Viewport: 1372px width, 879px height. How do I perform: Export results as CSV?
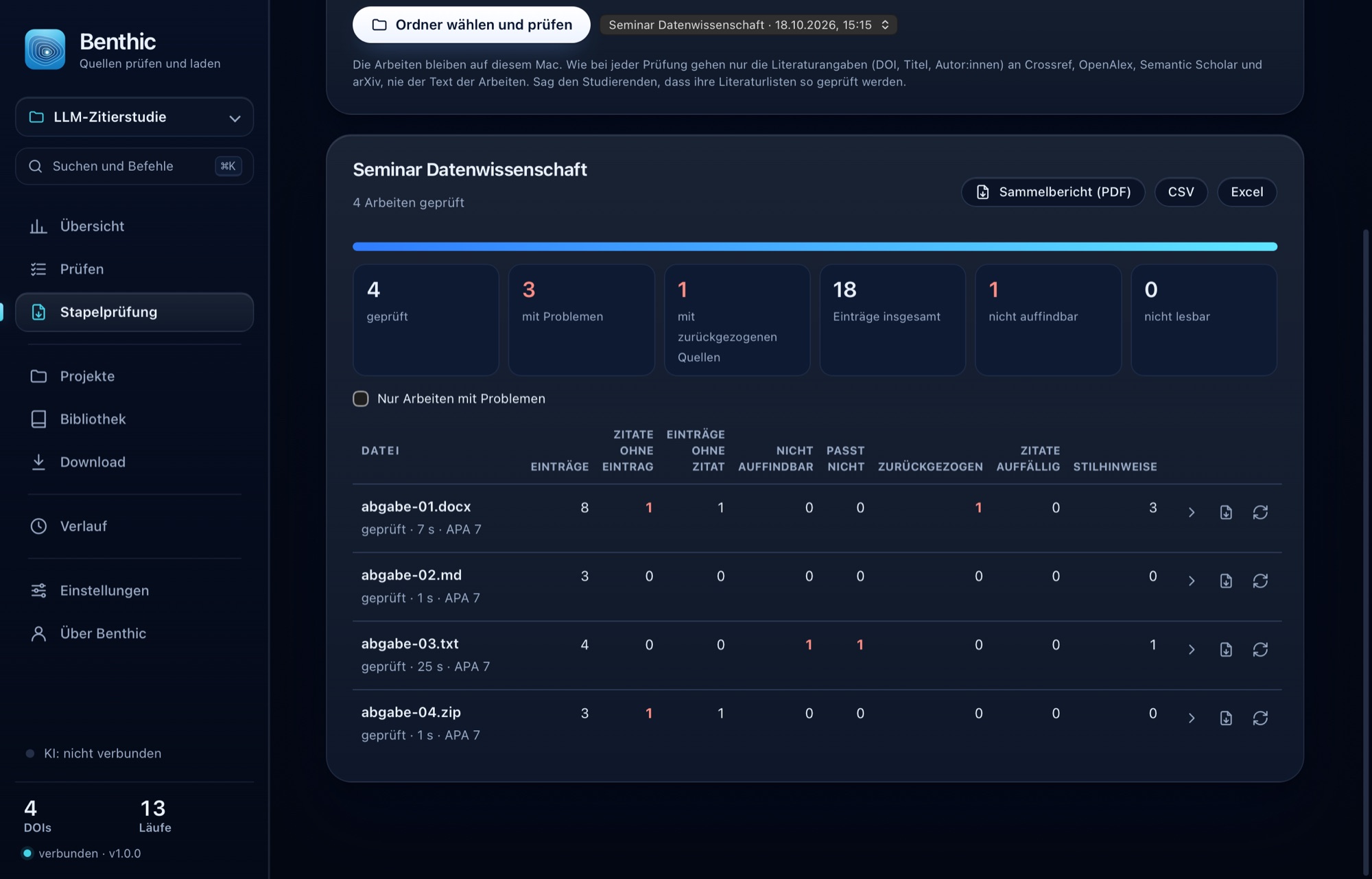pos(1181,191)
